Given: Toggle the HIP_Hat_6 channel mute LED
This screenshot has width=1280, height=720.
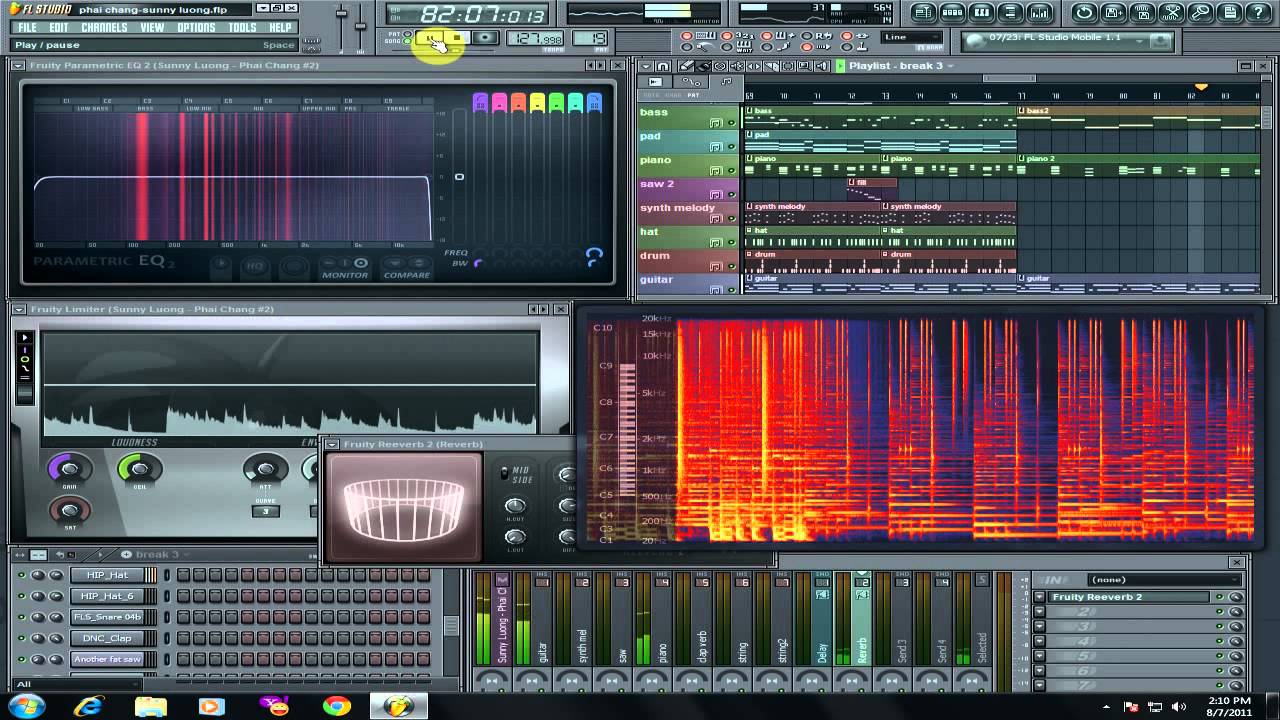Looking at the screenshot, I should click(x=22, y=596).
